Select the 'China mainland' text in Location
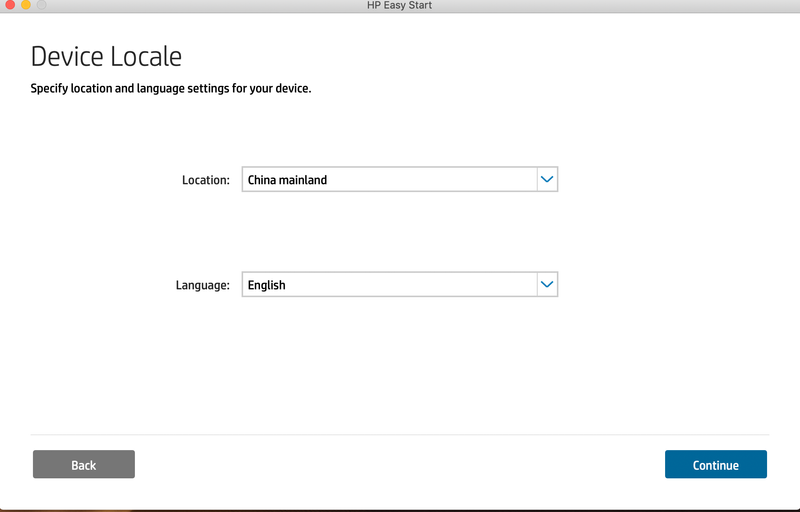Viewport: 800px width, 512px height. 288,181
